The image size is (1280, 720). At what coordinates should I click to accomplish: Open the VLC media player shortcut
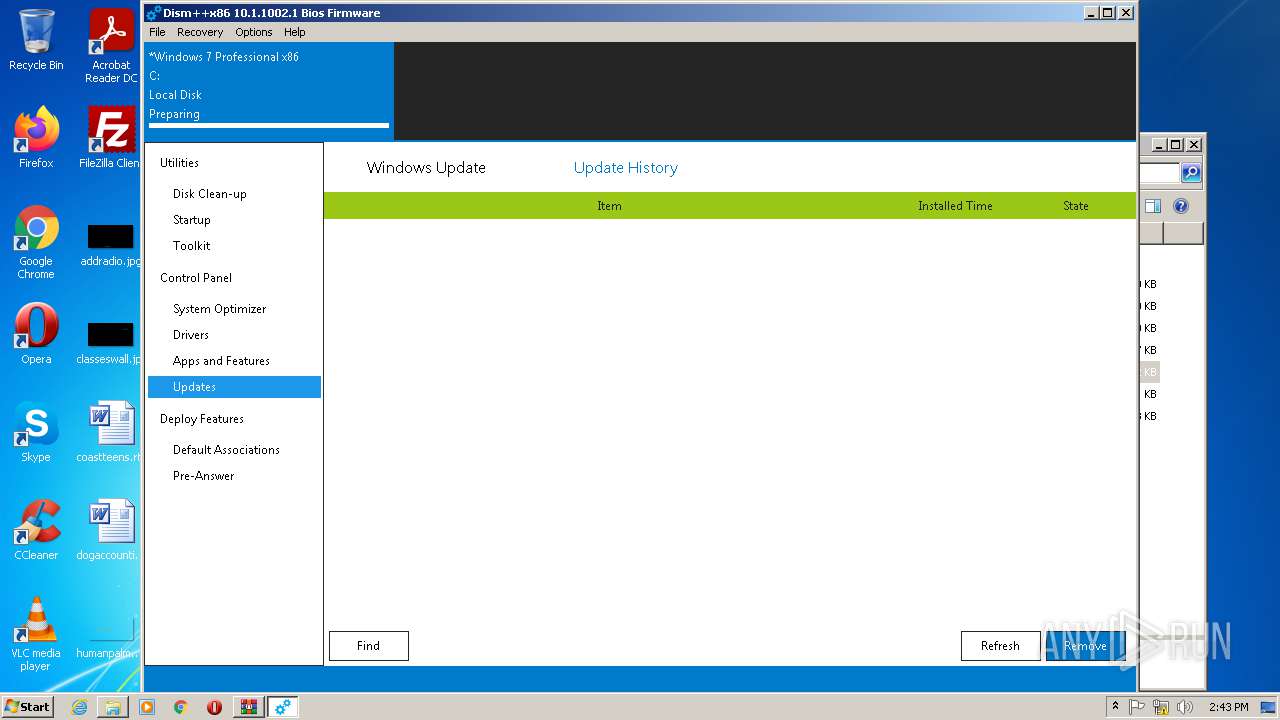(36, 634)
